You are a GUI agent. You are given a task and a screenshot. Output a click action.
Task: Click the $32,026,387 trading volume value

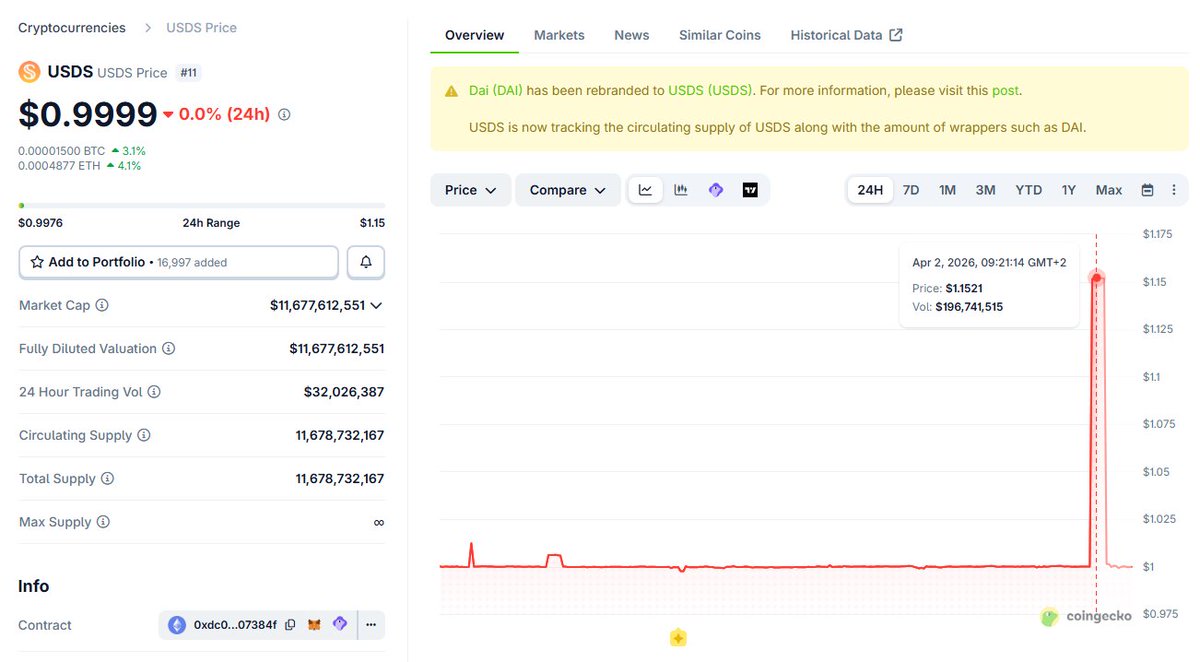pyautogui.click(x=344, y=392)
